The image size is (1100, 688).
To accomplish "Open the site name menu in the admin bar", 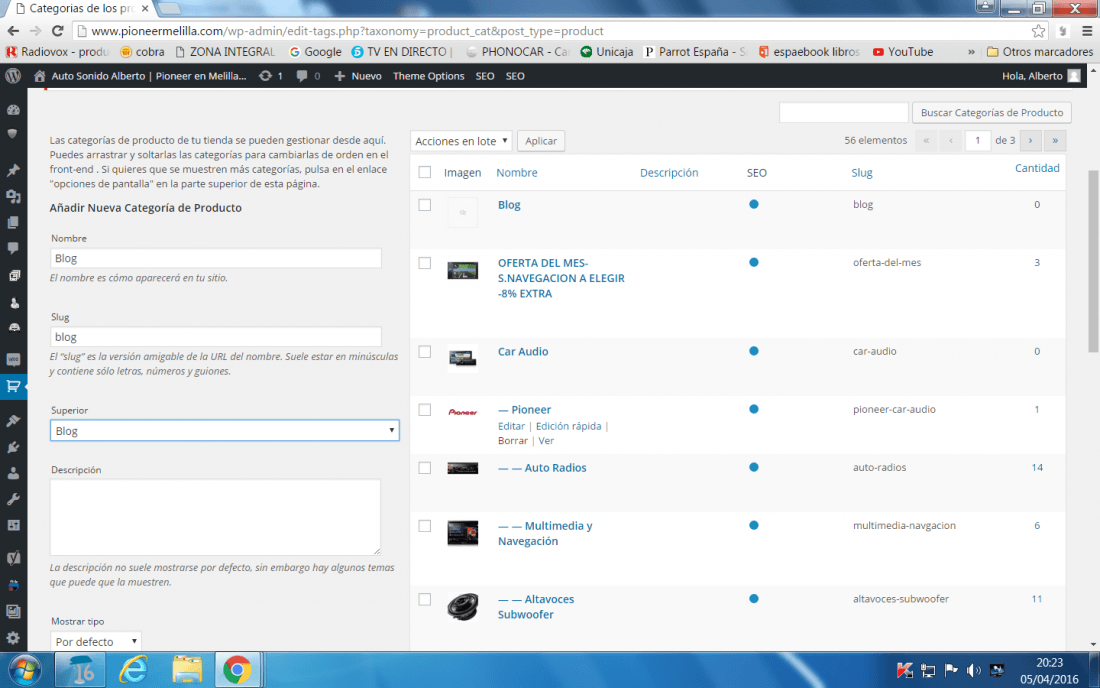I will coord(140,76).
